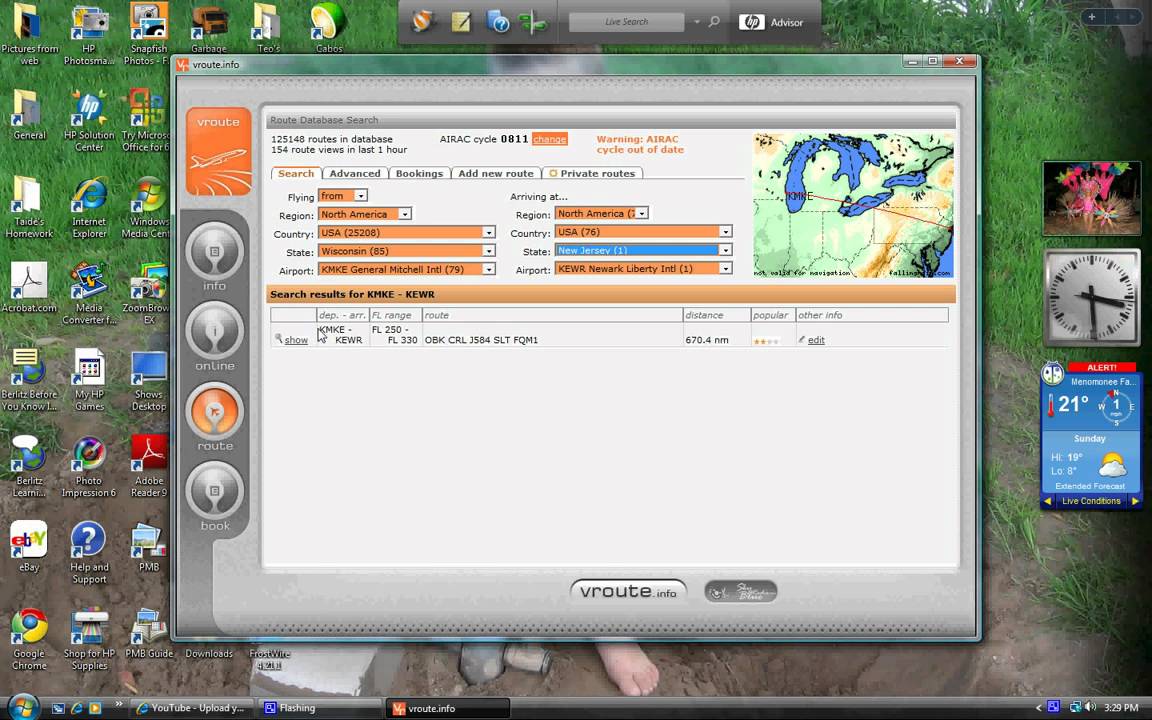The image size is (1152, 720).
Task: Open the General desktop folder
Action: pyautogui.click(x=29, y=116)
